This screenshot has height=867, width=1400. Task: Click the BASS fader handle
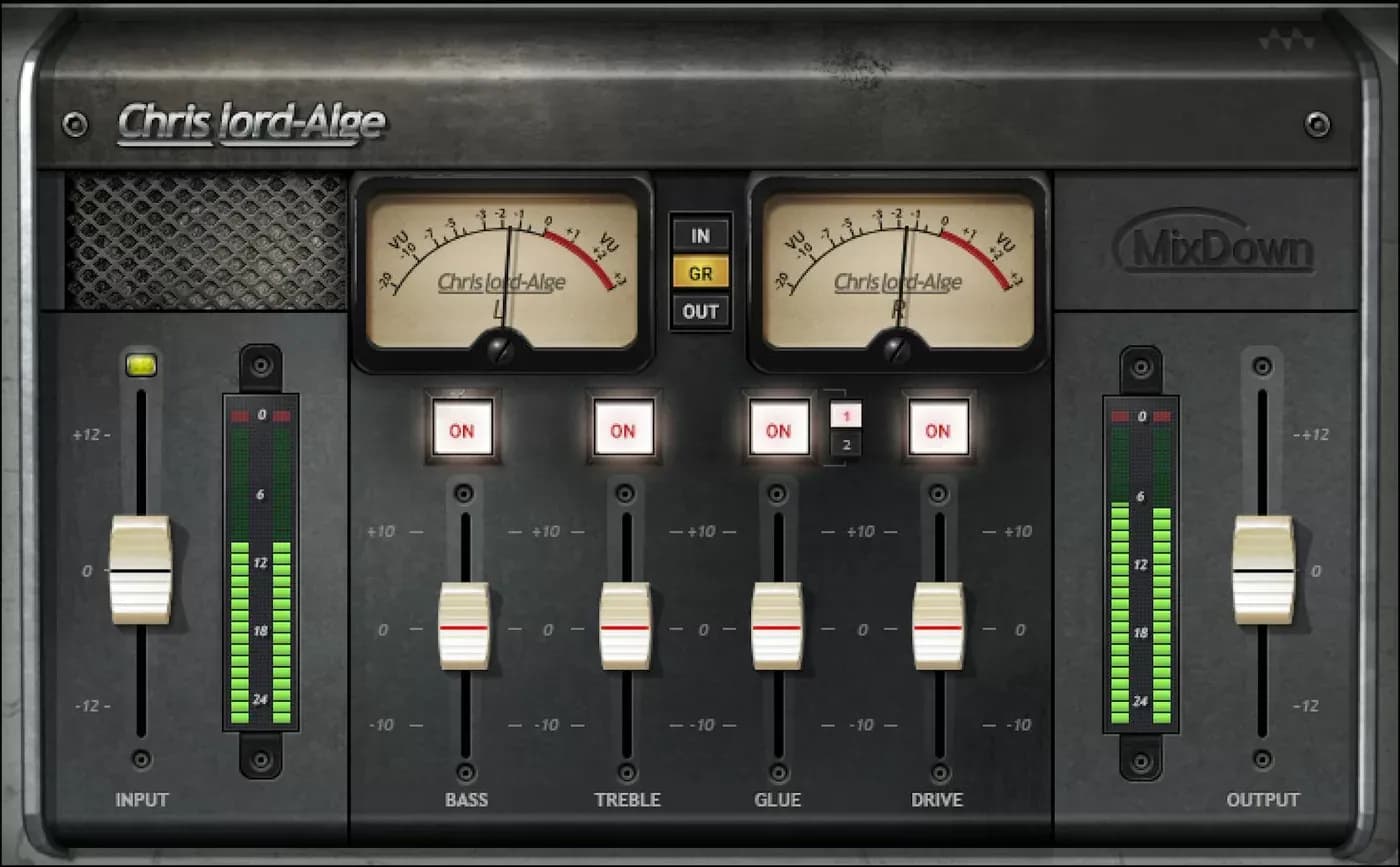point(465,627)
